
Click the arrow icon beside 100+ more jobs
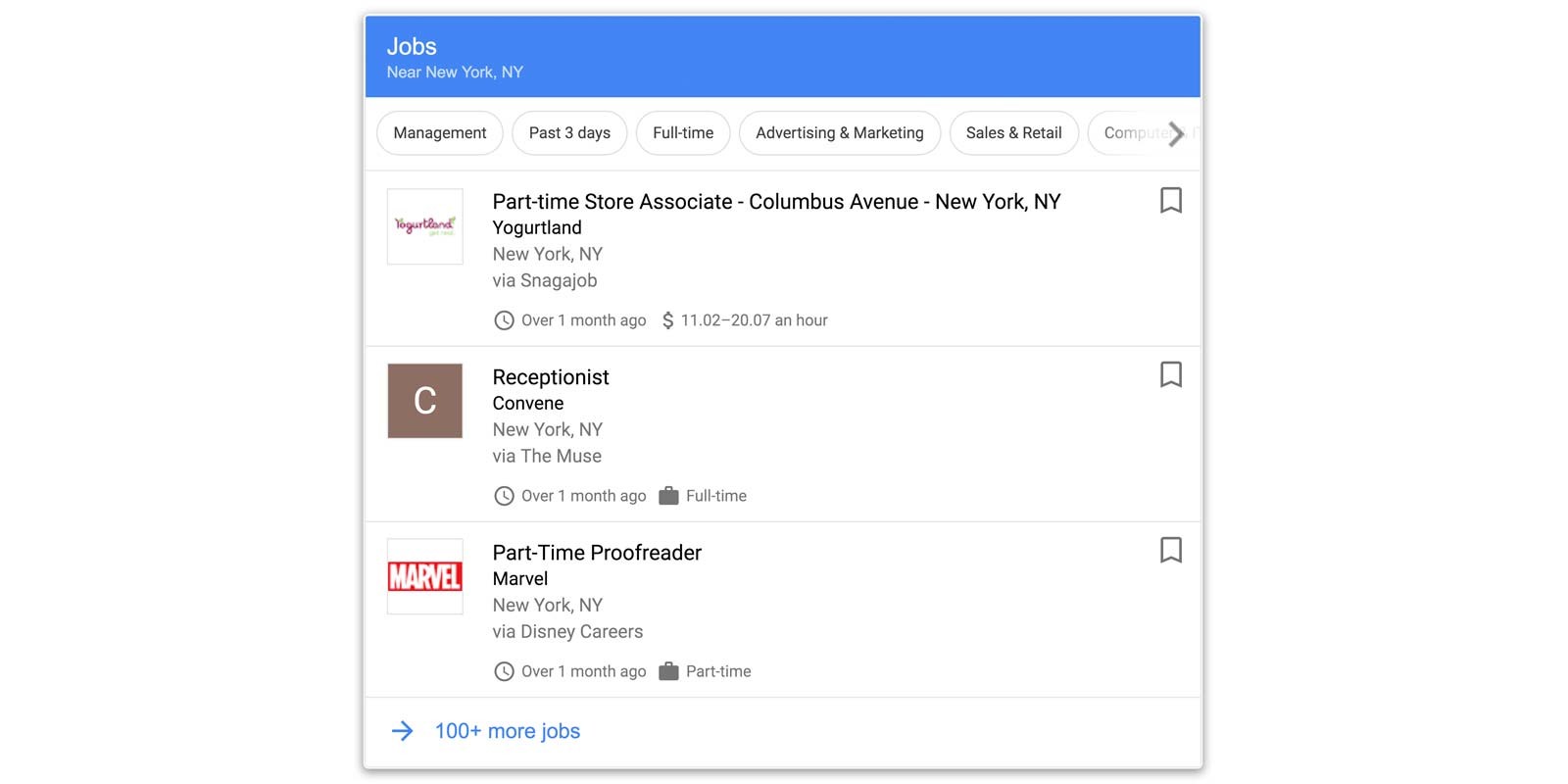coord(403,731)
